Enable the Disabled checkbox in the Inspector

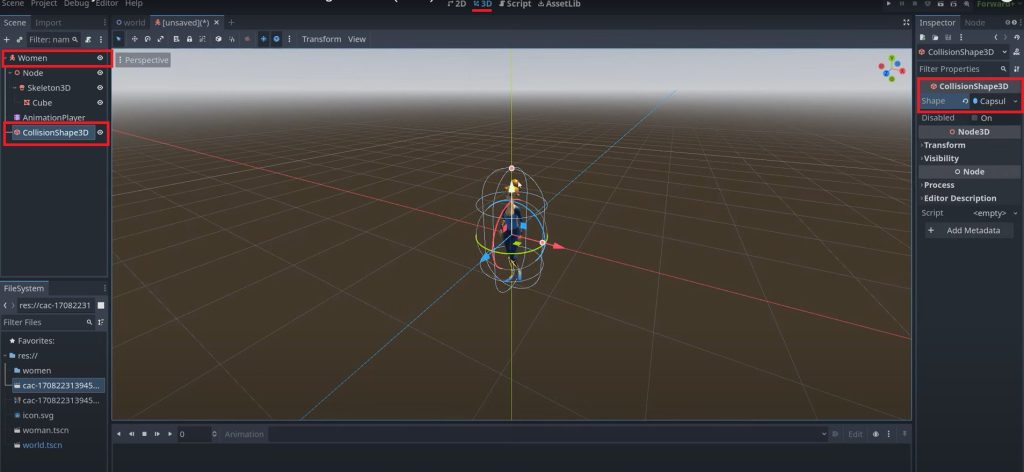point(974,118)
